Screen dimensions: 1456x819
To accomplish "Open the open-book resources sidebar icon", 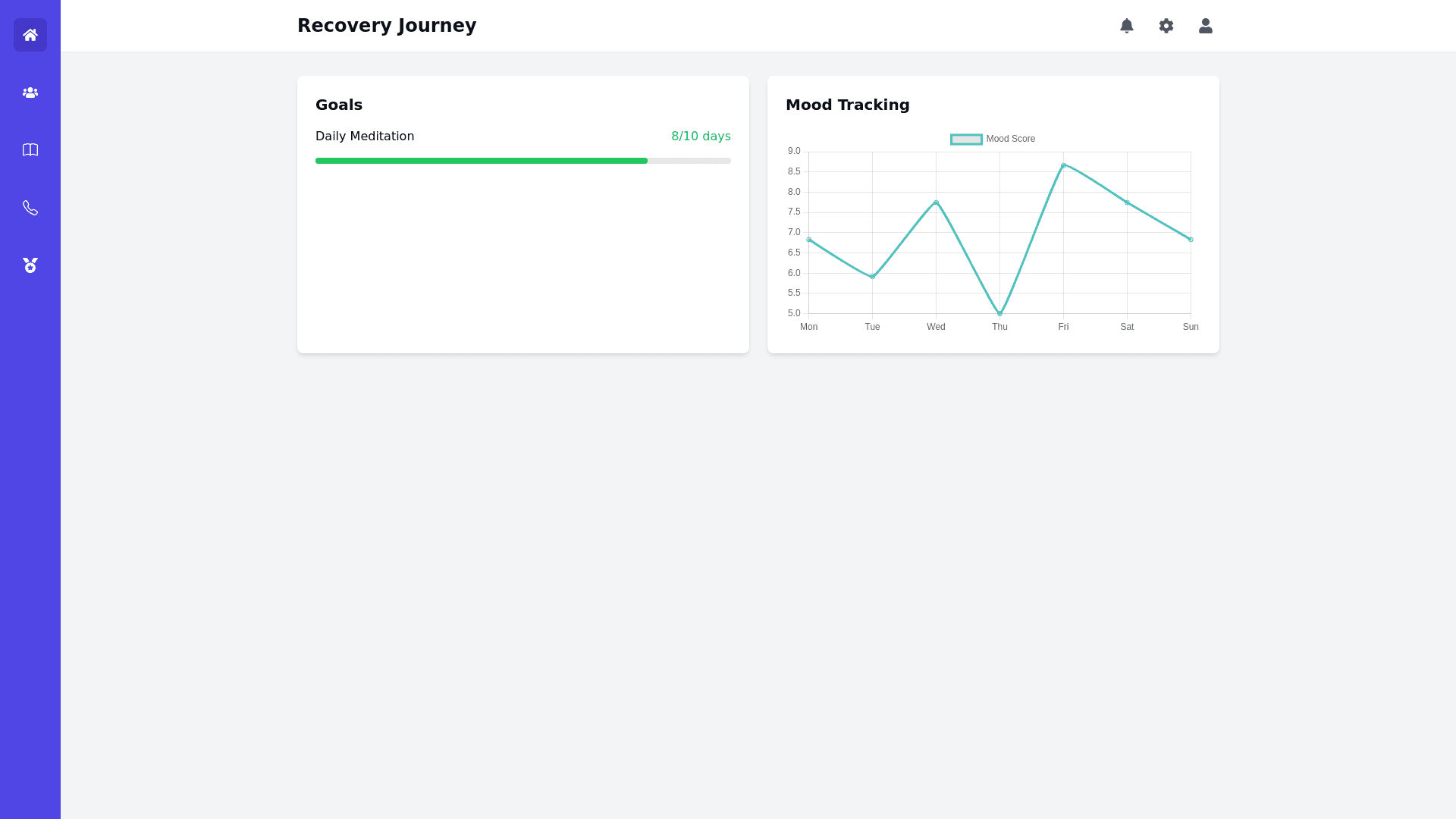I will point(30,150).
